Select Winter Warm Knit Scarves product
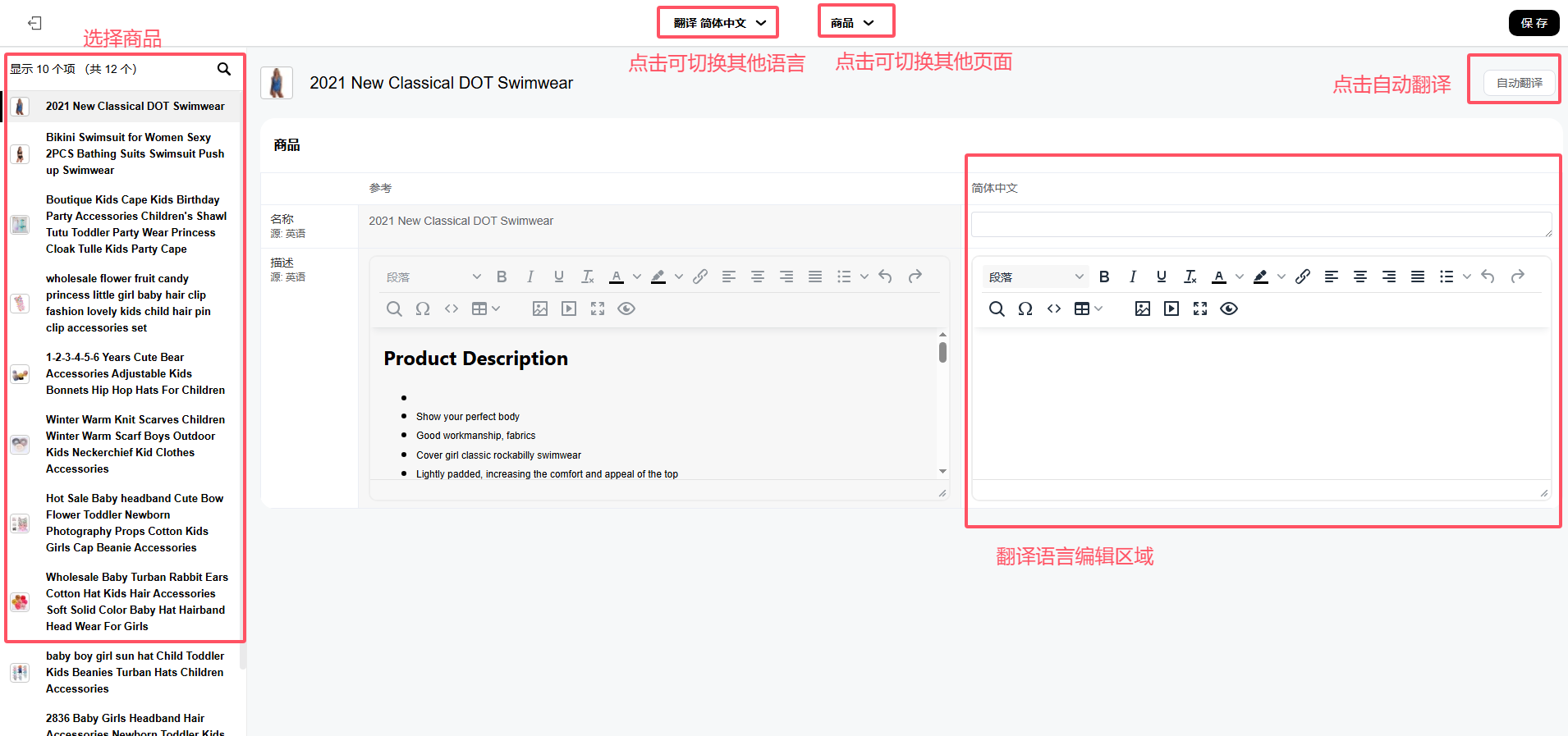Viewport: 1568px width, 736px height. click(135, 444)
